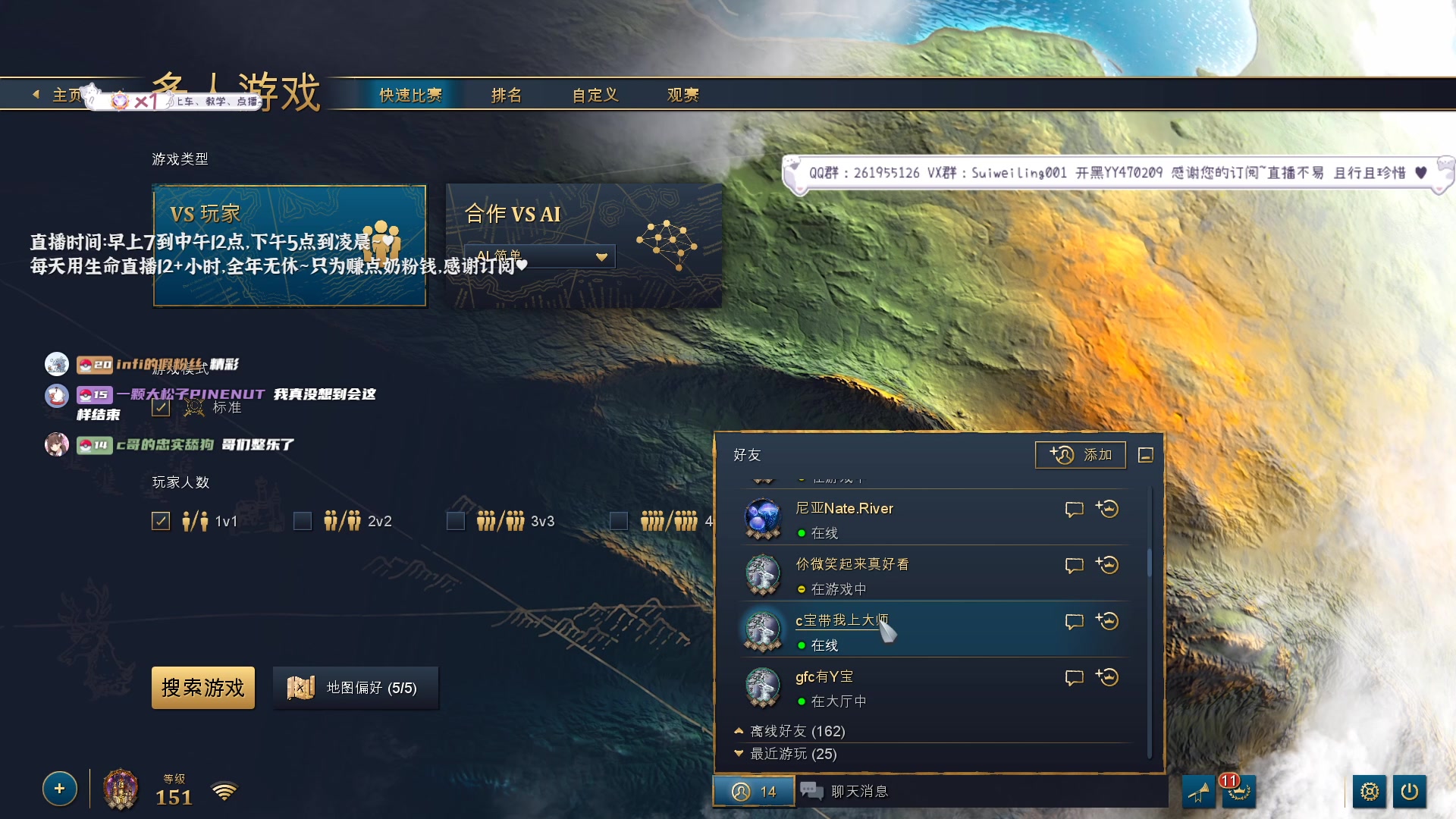The width and height of the screenshot is (1456, 819).
Task: Click the whisper/flag icon near bottom right
Action: 1200,791
